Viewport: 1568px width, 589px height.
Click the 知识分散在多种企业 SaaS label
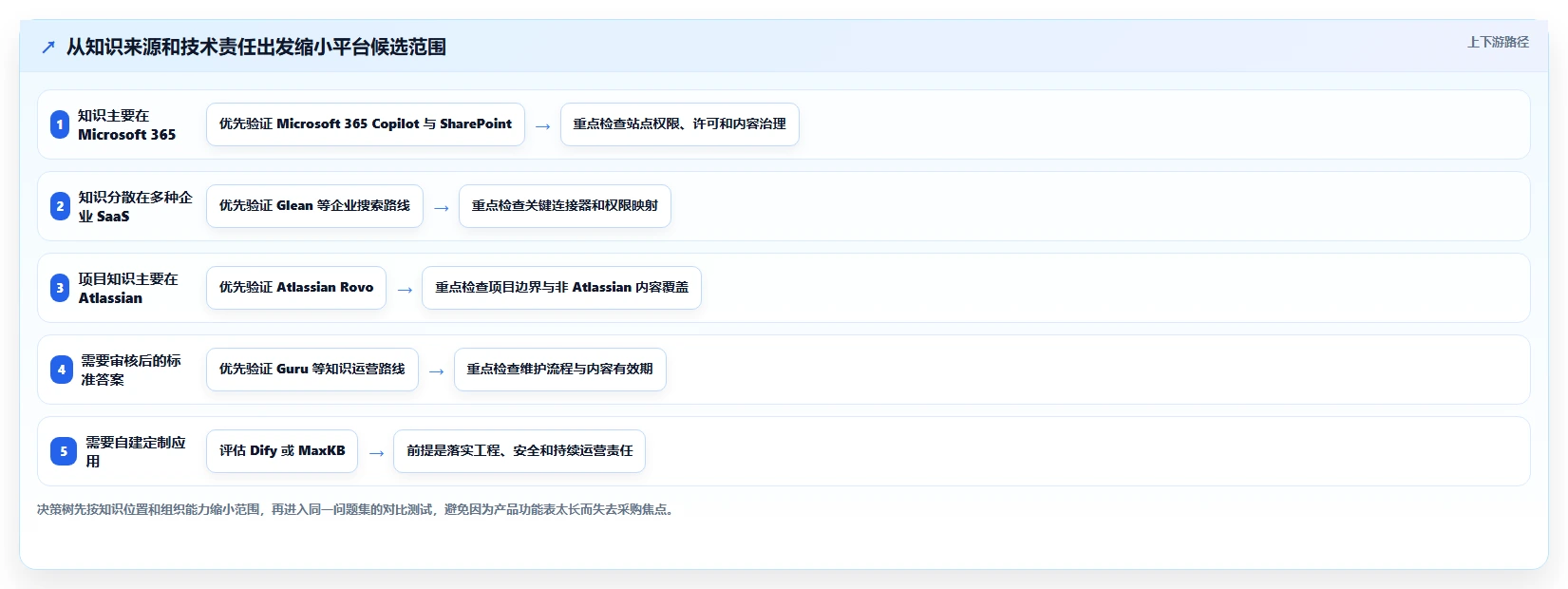coord(135,206)
